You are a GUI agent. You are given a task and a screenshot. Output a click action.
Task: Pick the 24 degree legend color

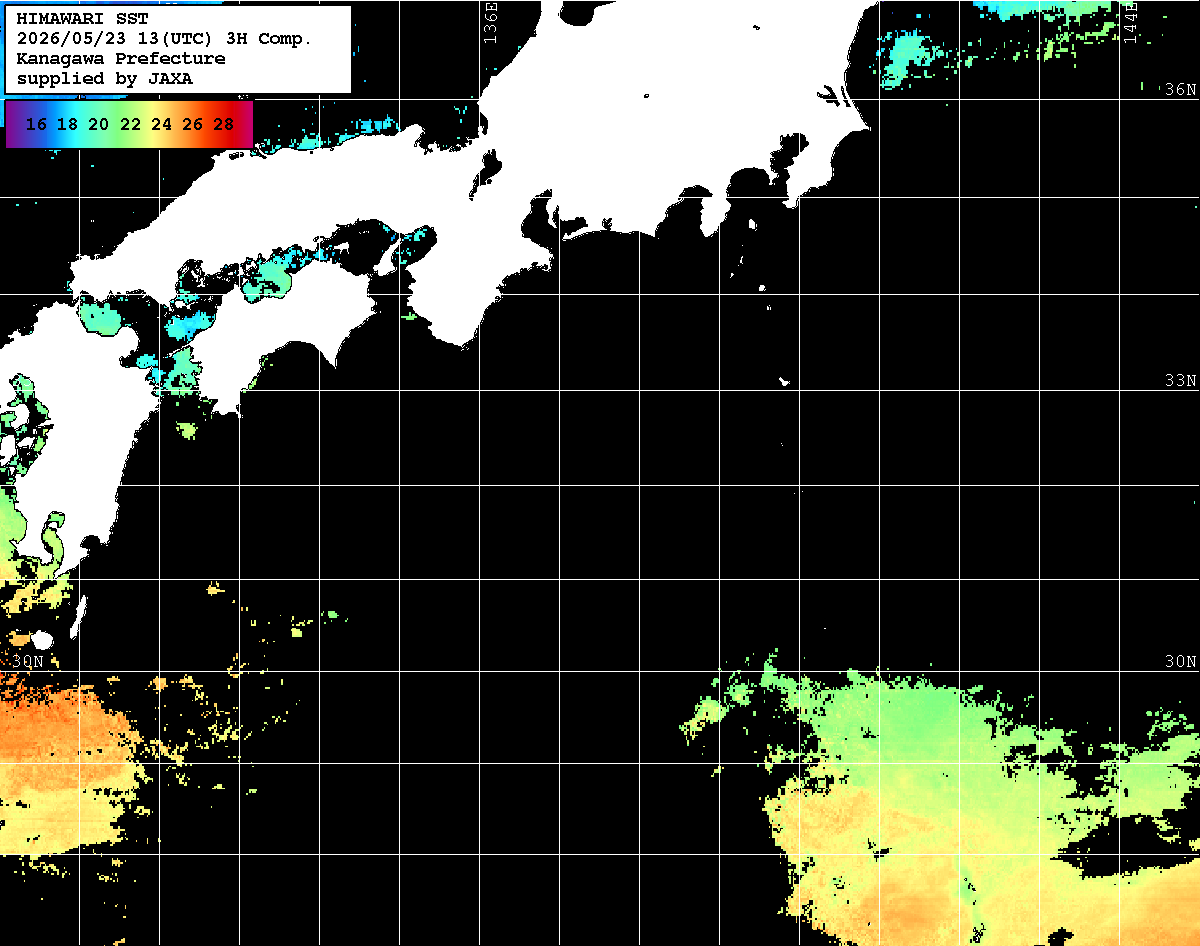(x=161, y=125)
